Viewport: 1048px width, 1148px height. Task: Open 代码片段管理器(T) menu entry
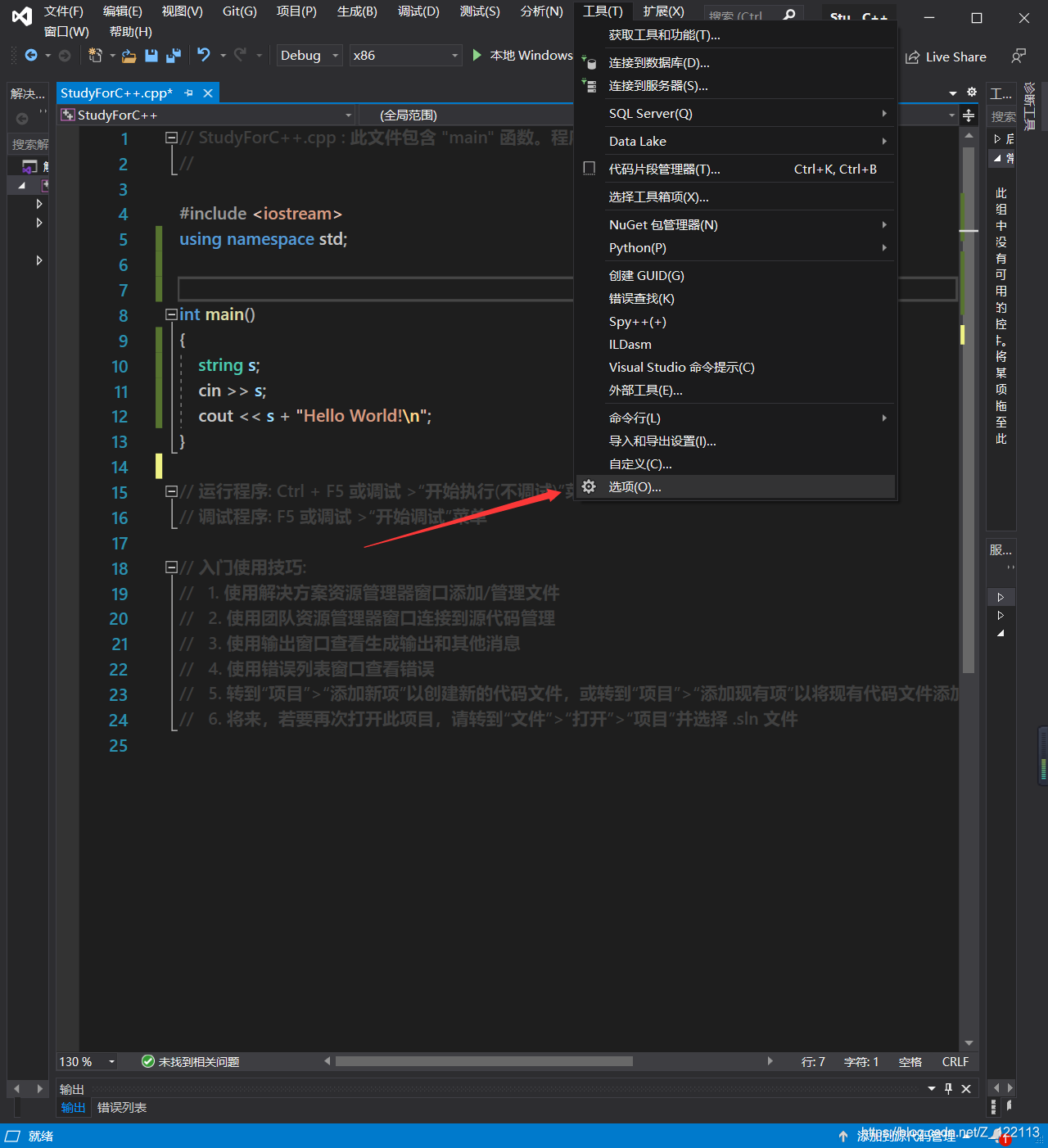tap(735, 169)
